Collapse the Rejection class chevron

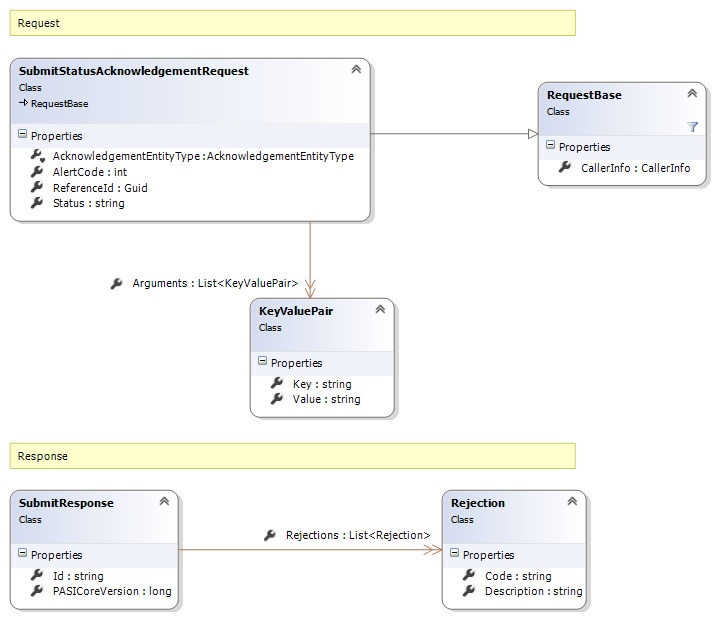tap(572, 502)
